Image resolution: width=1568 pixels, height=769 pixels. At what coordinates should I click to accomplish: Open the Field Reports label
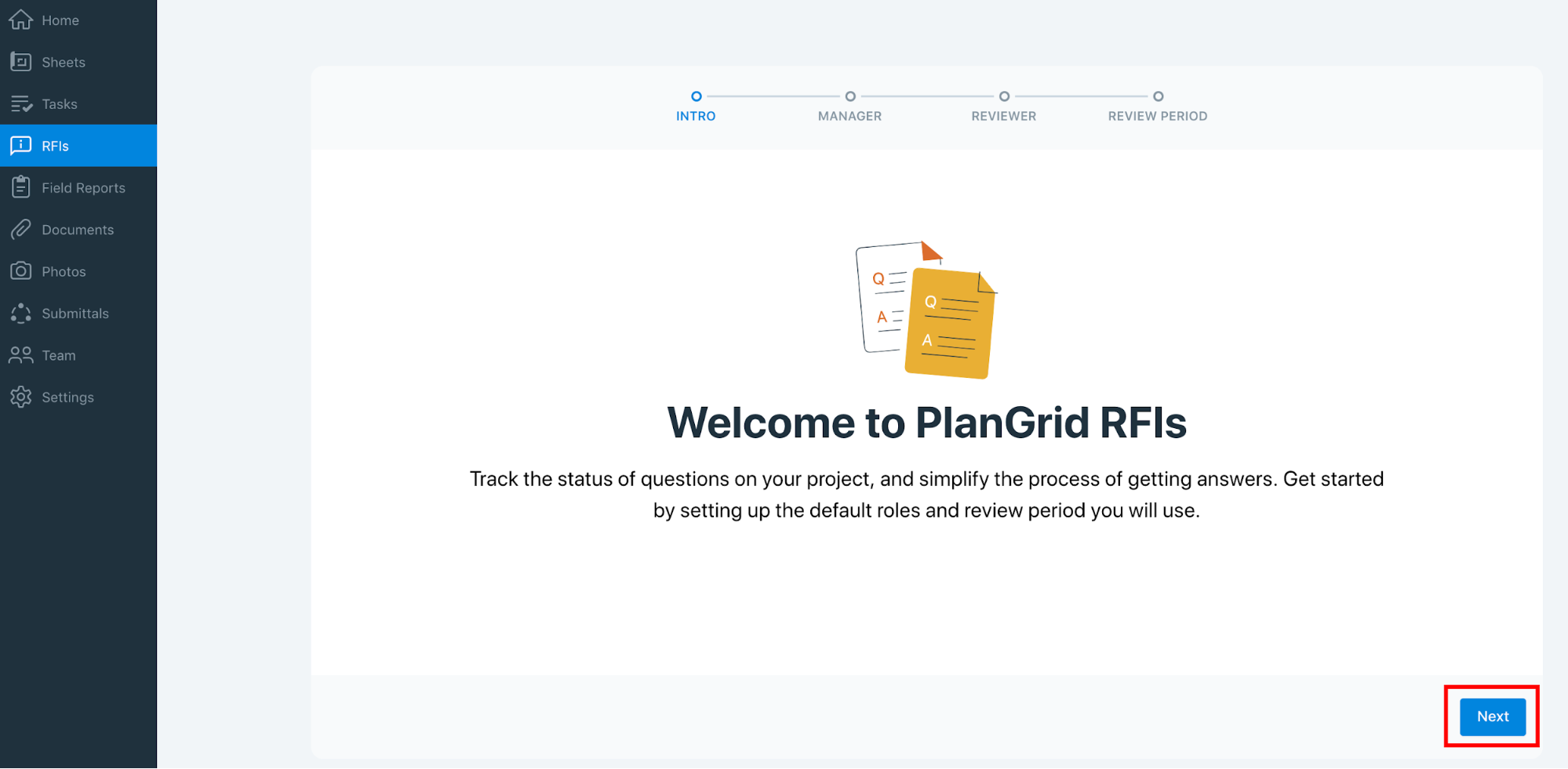coord(84,188)
